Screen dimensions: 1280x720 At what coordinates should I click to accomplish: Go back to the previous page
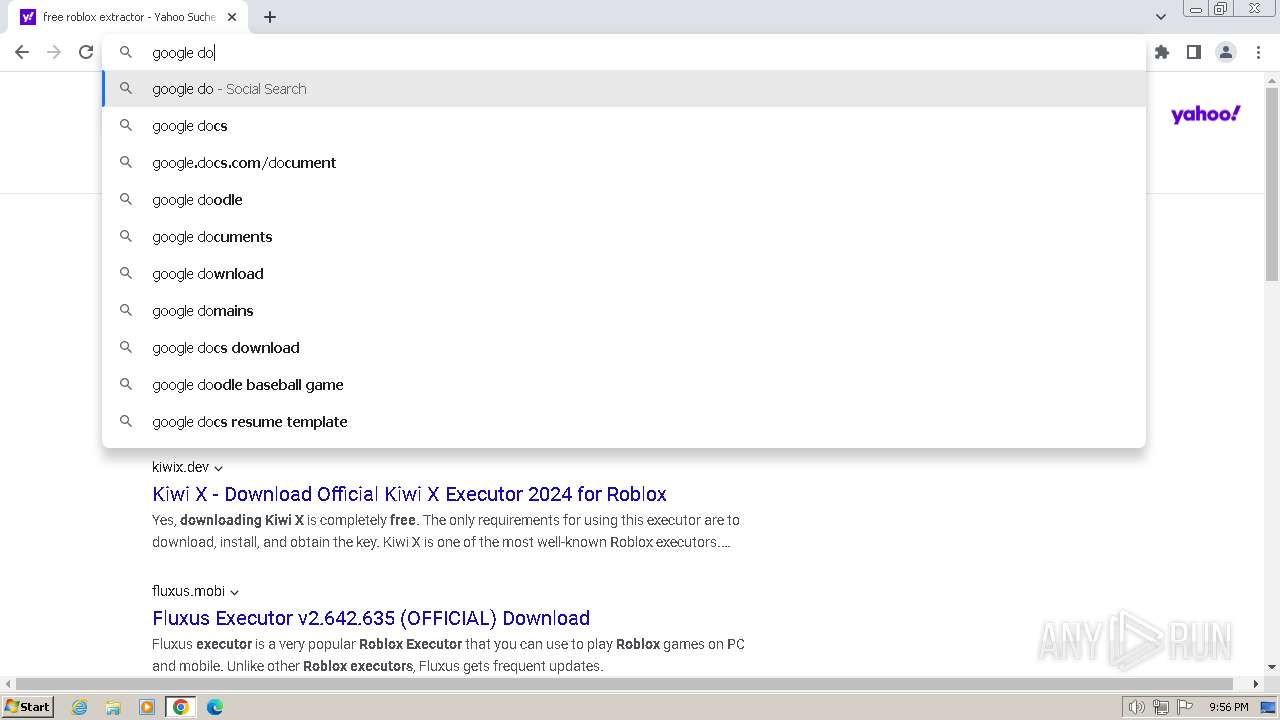[x=22, y=52]
